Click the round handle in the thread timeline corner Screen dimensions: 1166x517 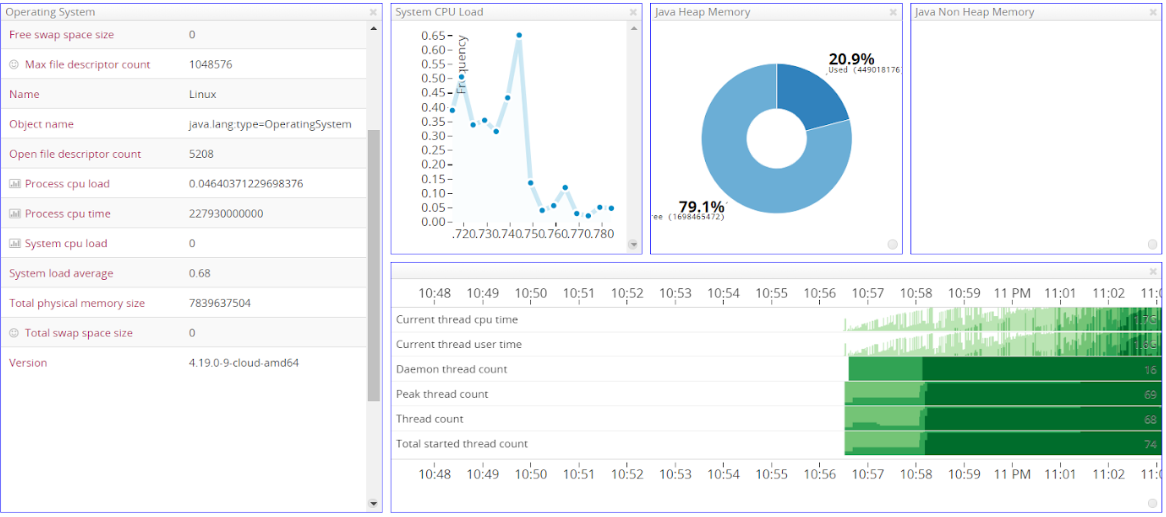pyautogui.click(x=1152, y=502)
